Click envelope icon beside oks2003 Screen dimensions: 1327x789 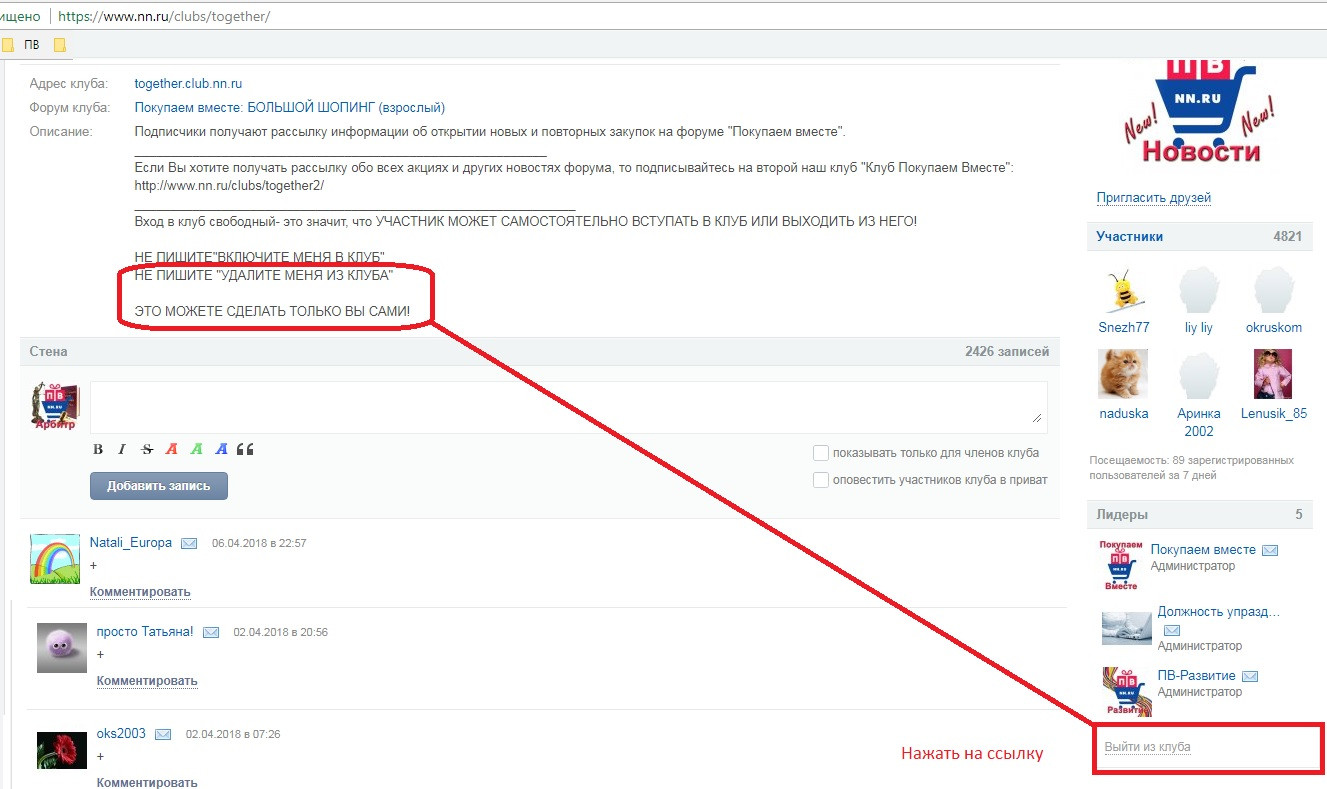163,734
